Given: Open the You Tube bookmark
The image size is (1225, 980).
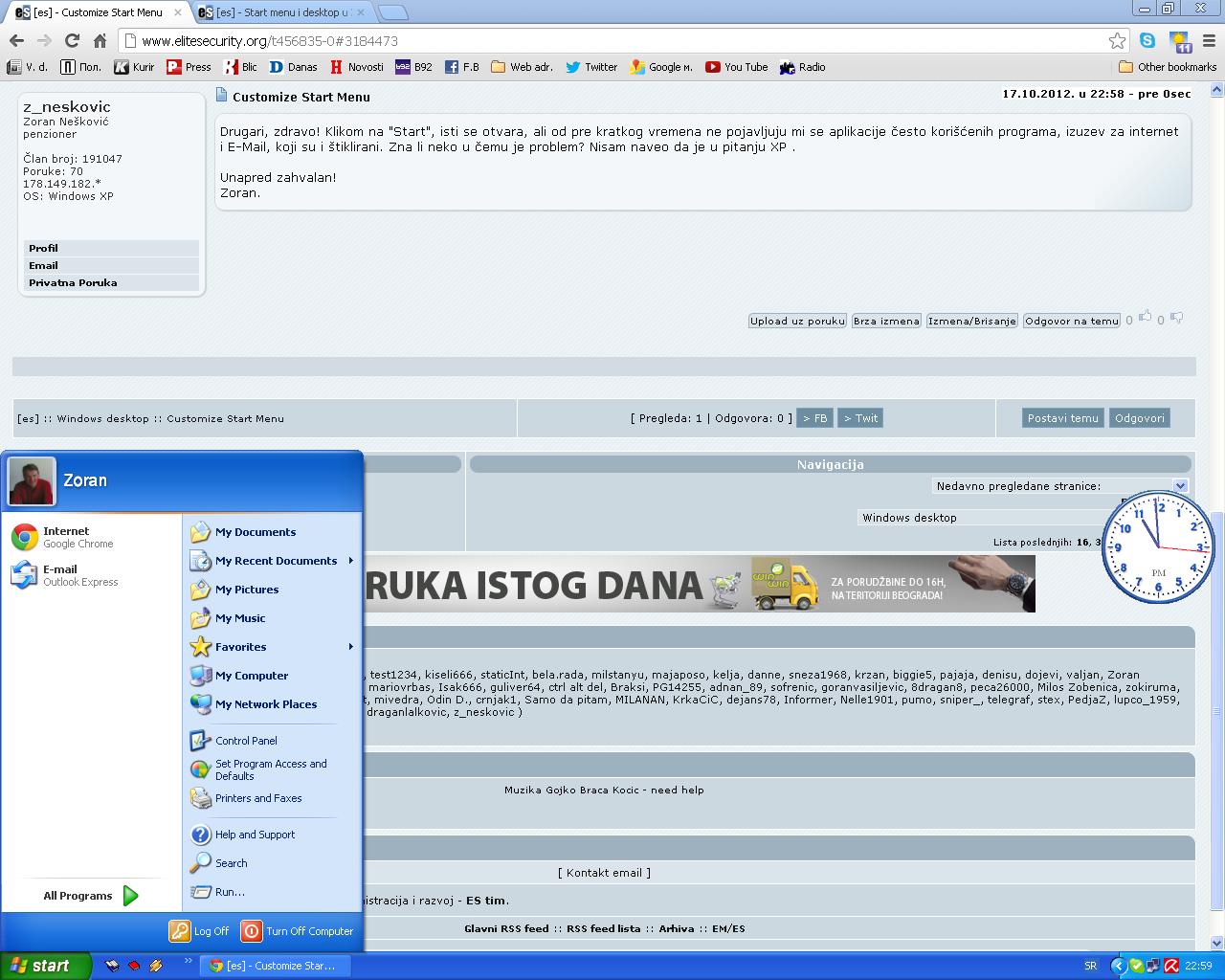Looking at the screenshot, I should point(737,67).
